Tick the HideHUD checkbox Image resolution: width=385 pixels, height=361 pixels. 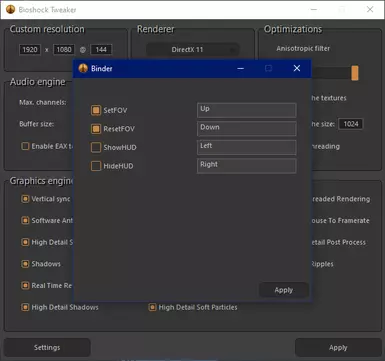96,166
